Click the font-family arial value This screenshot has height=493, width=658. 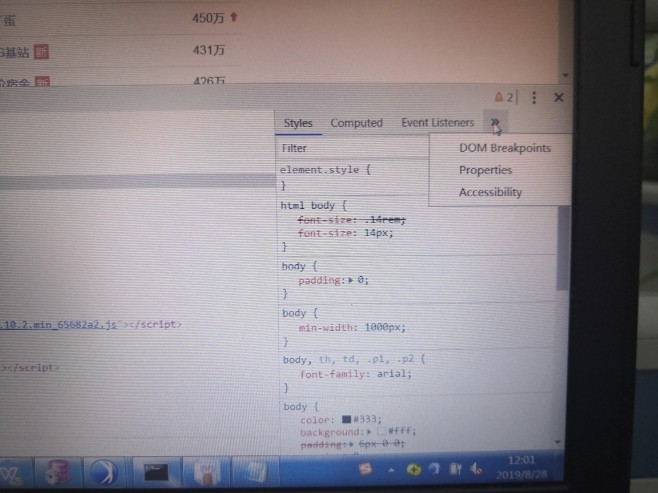[392, 373]
